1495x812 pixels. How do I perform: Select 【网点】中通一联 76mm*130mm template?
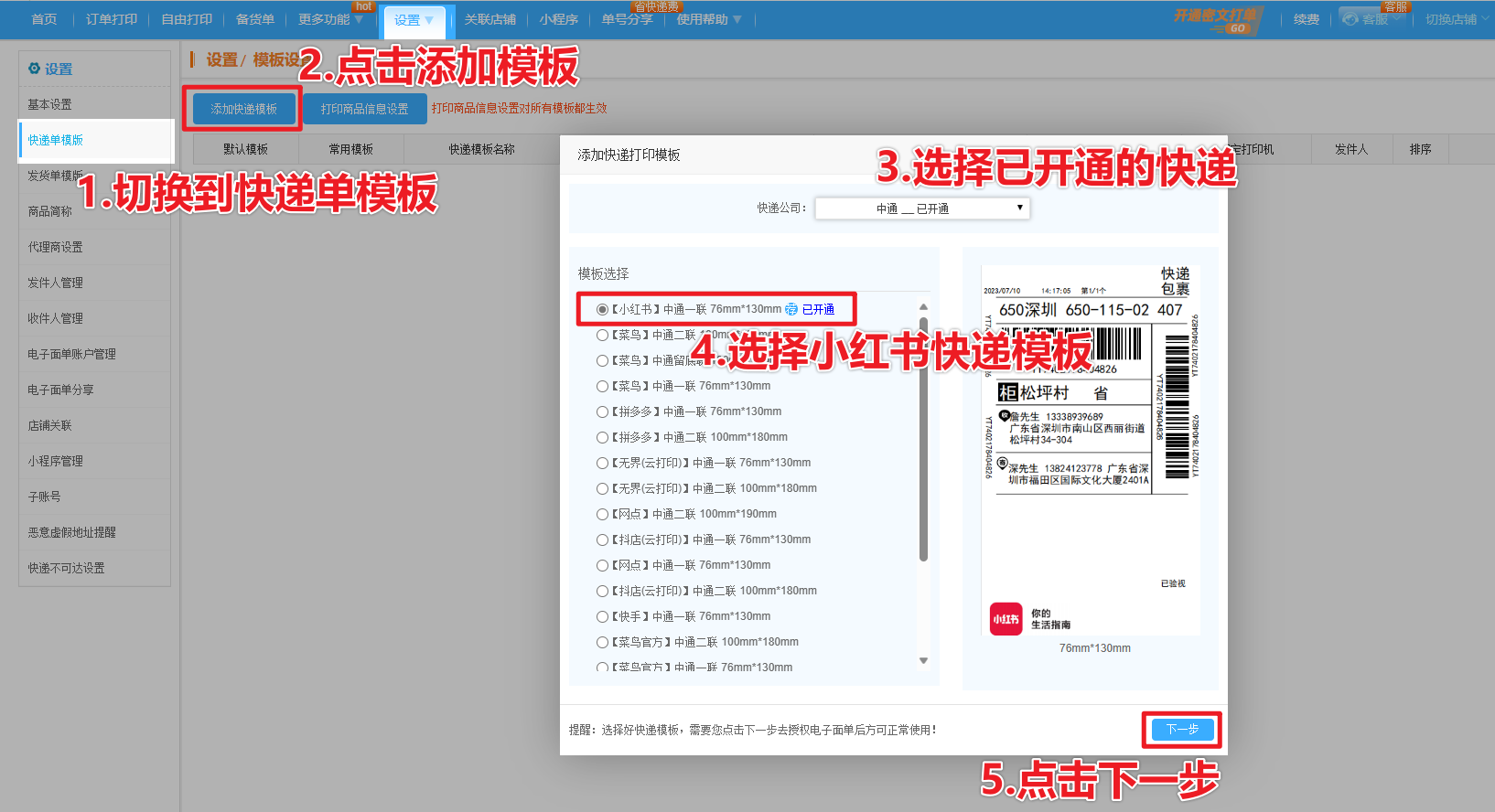pos(602,565)
